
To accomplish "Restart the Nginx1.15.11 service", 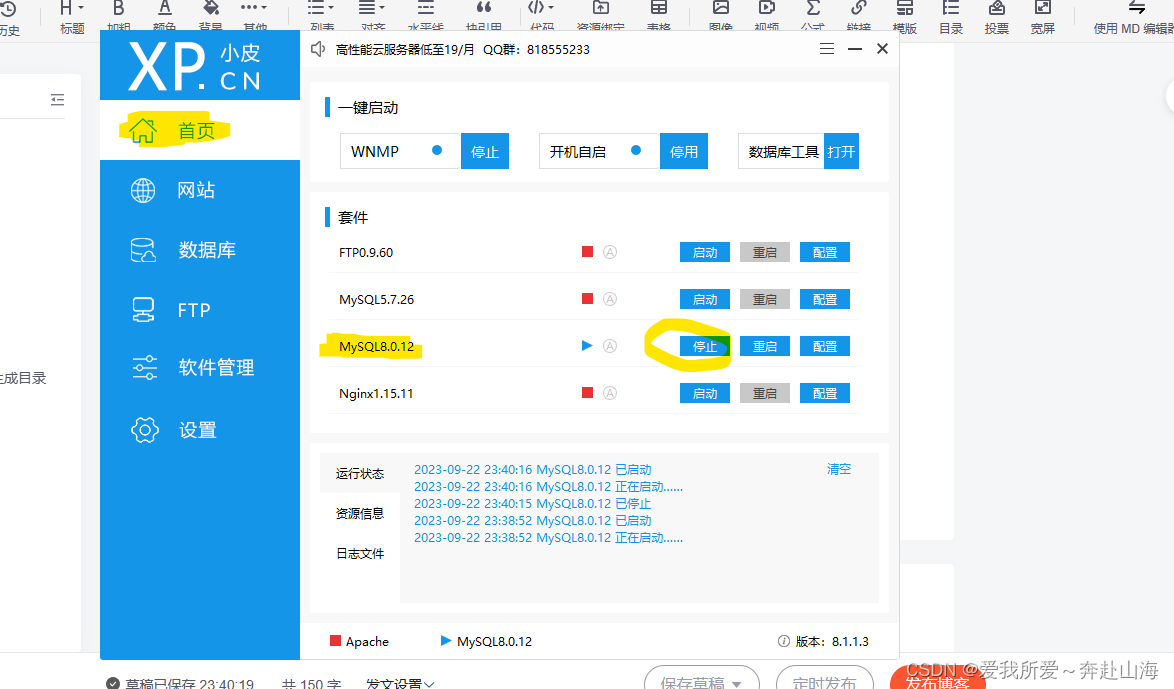I will point(764,393).
